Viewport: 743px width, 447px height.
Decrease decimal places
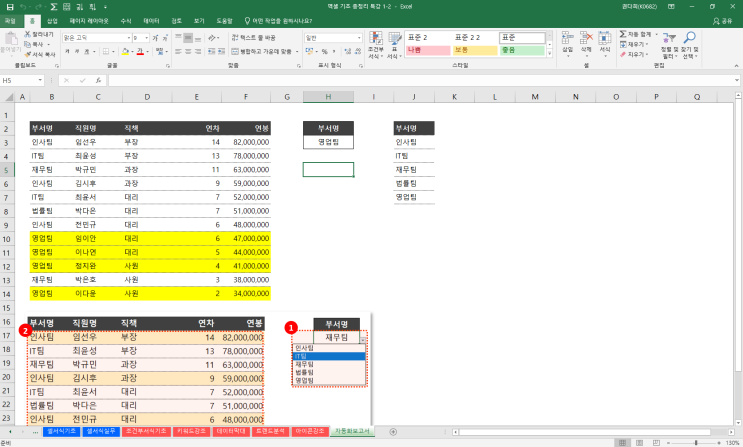(x=358, y=51)
